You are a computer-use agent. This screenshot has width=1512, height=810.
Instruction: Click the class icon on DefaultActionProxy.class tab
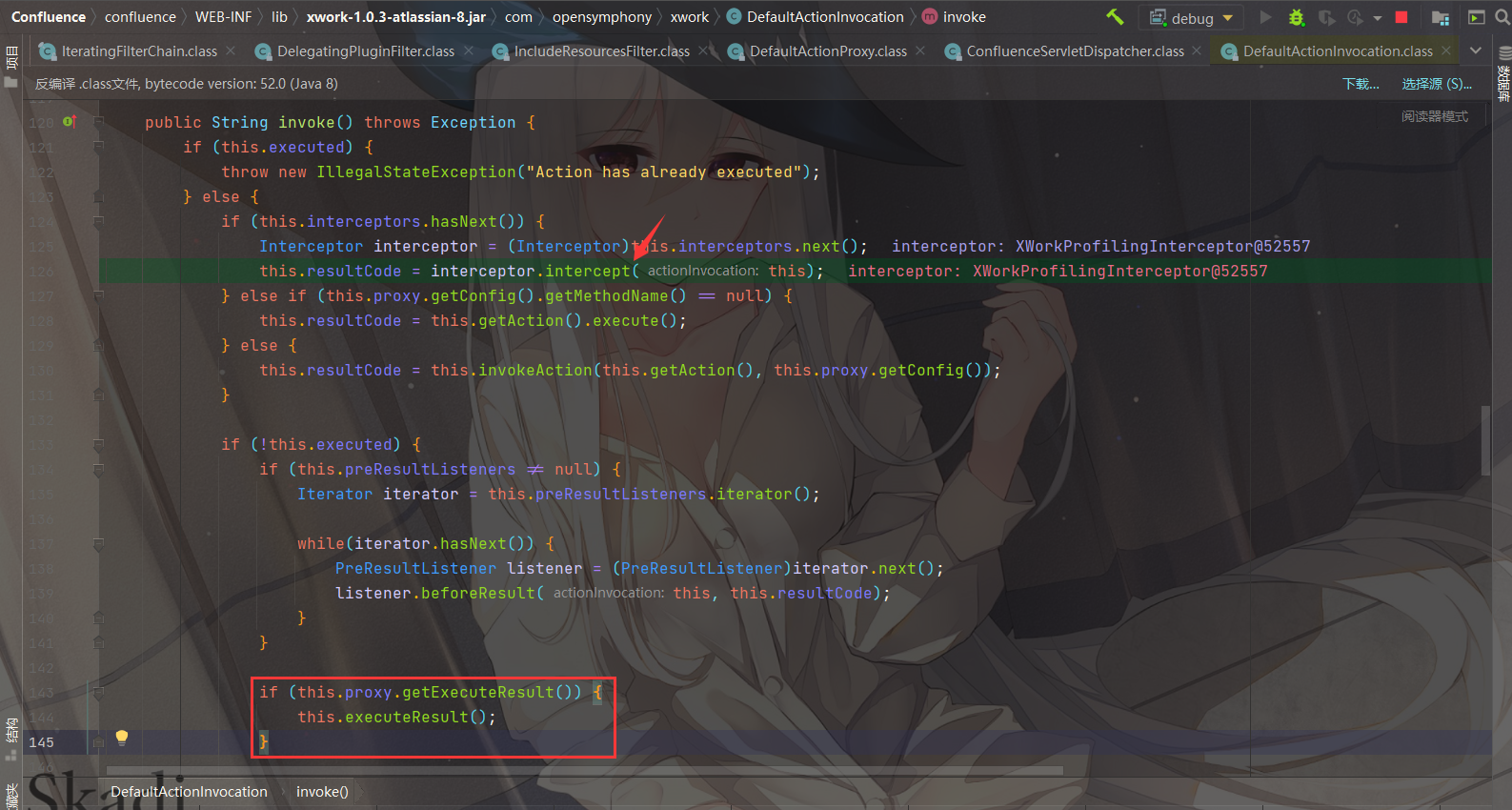[736, 51]
